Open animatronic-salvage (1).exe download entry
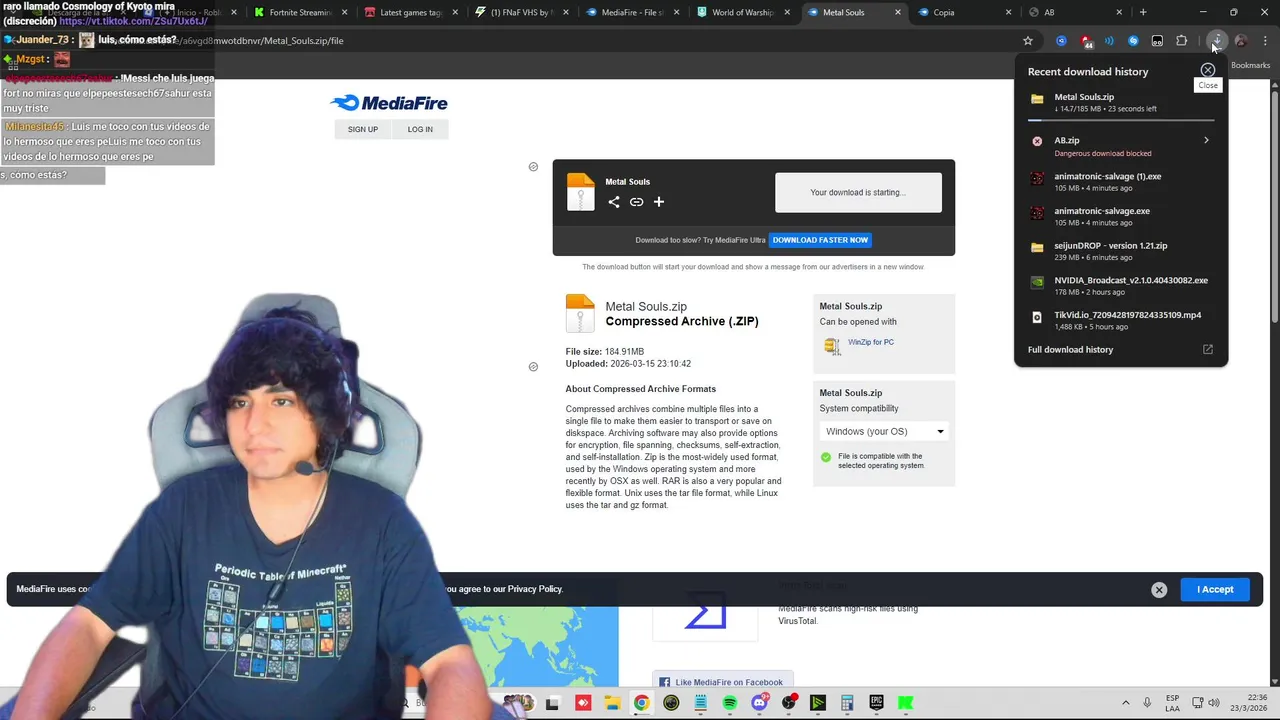Screen dimensions: 1280x720 (1120, 182)
